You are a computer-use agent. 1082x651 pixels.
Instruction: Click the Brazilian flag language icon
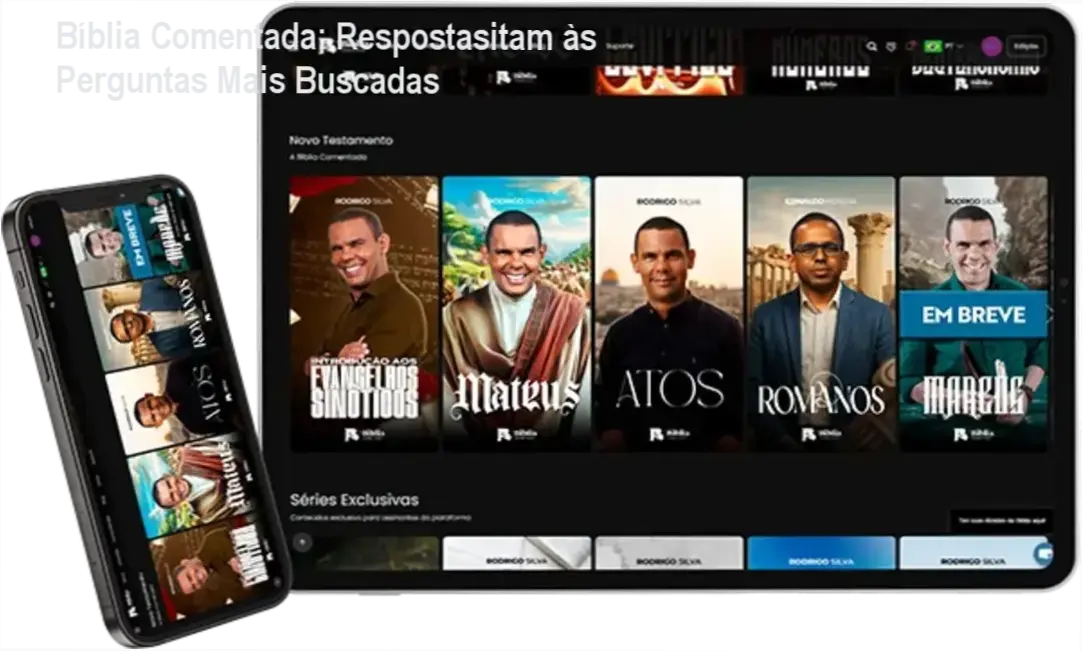[x=933, y=46]
